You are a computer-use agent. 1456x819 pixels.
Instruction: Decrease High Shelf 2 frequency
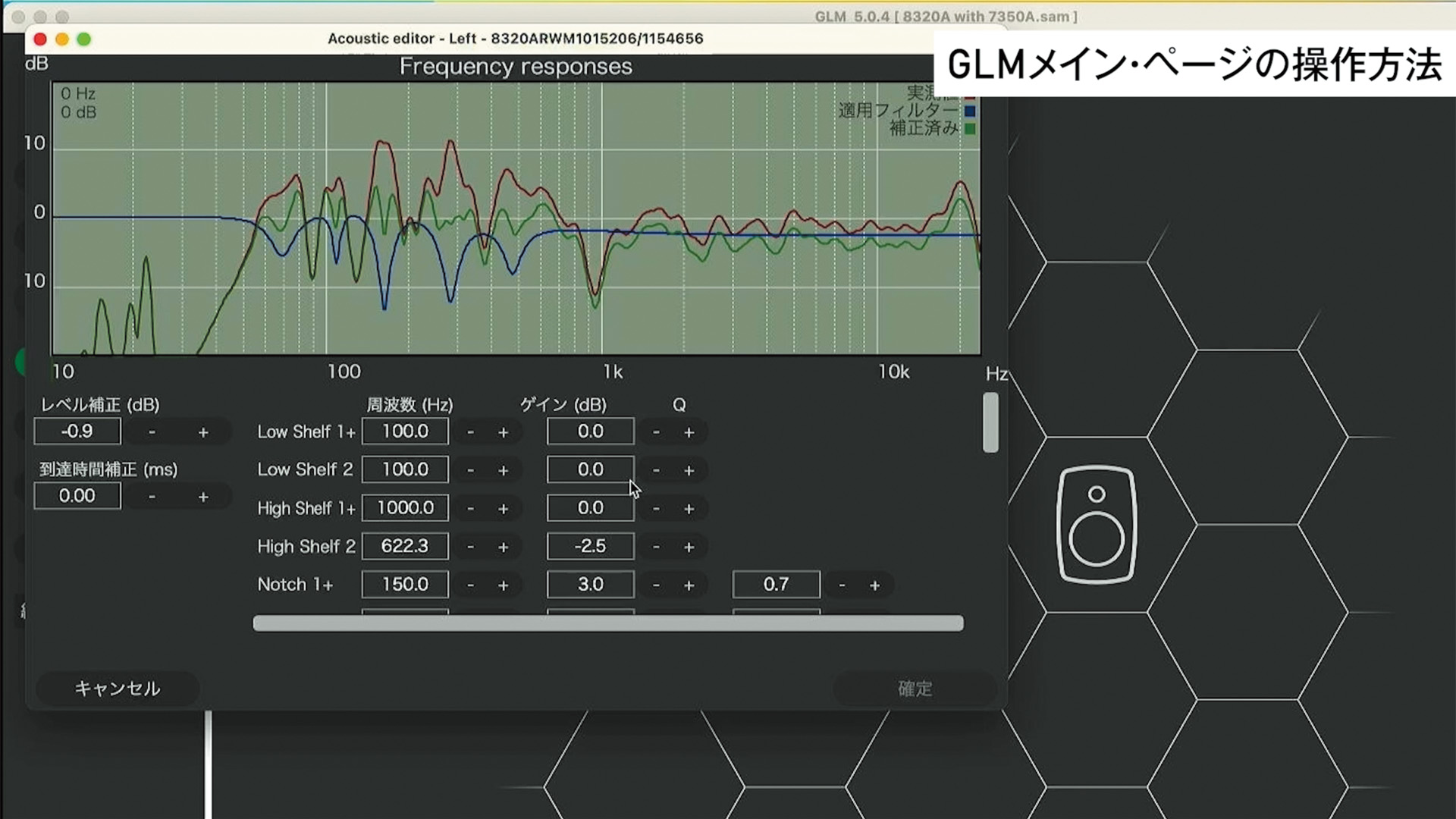pyautogui.click(x=470, y=547)
